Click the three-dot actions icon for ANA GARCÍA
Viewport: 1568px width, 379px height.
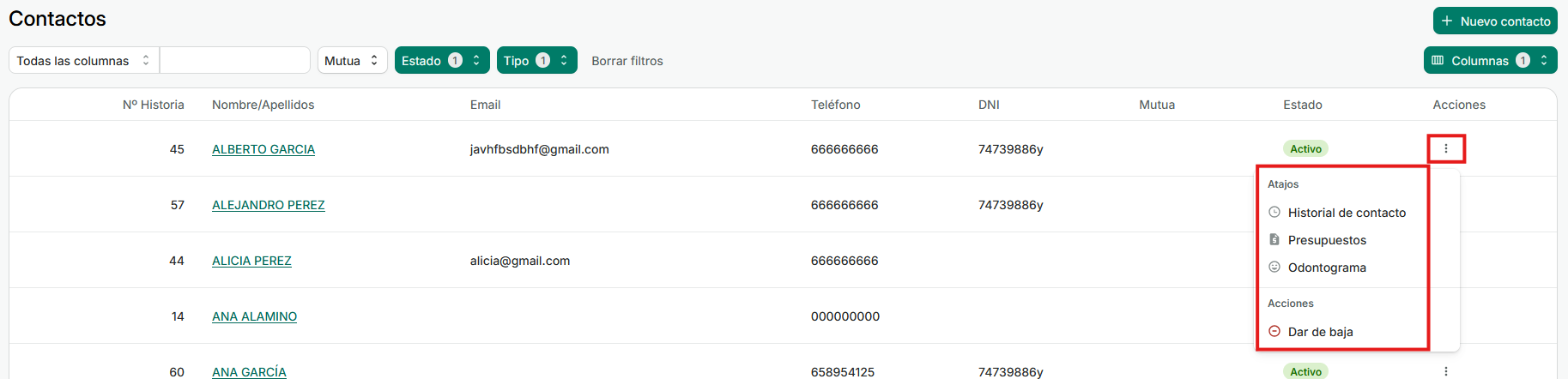tap(1446, 371)
